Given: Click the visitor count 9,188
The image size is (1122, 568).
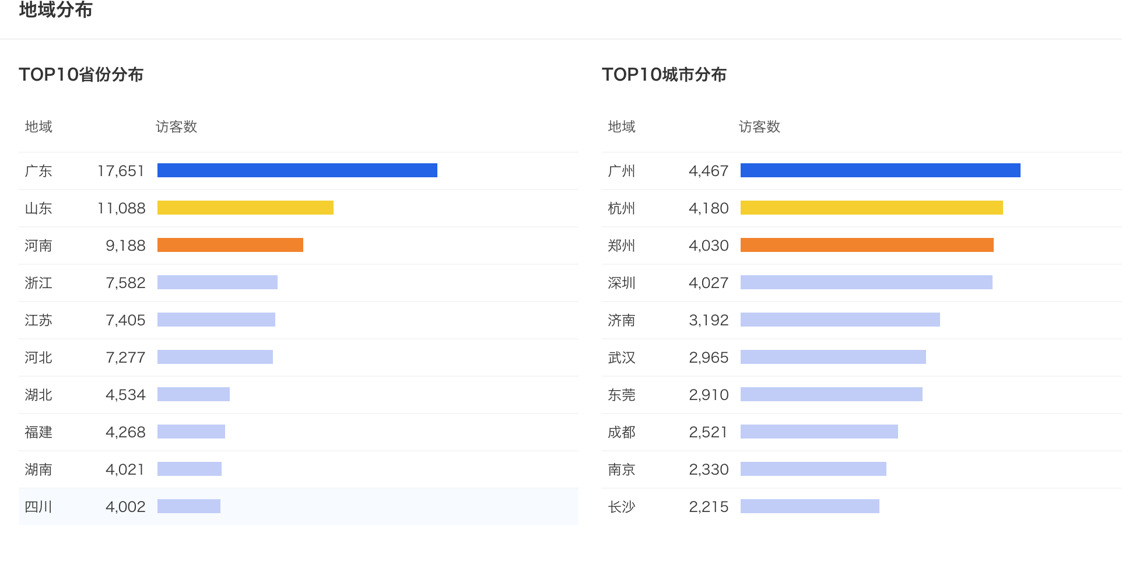Looking at the screenshot, I should (126, 245).
